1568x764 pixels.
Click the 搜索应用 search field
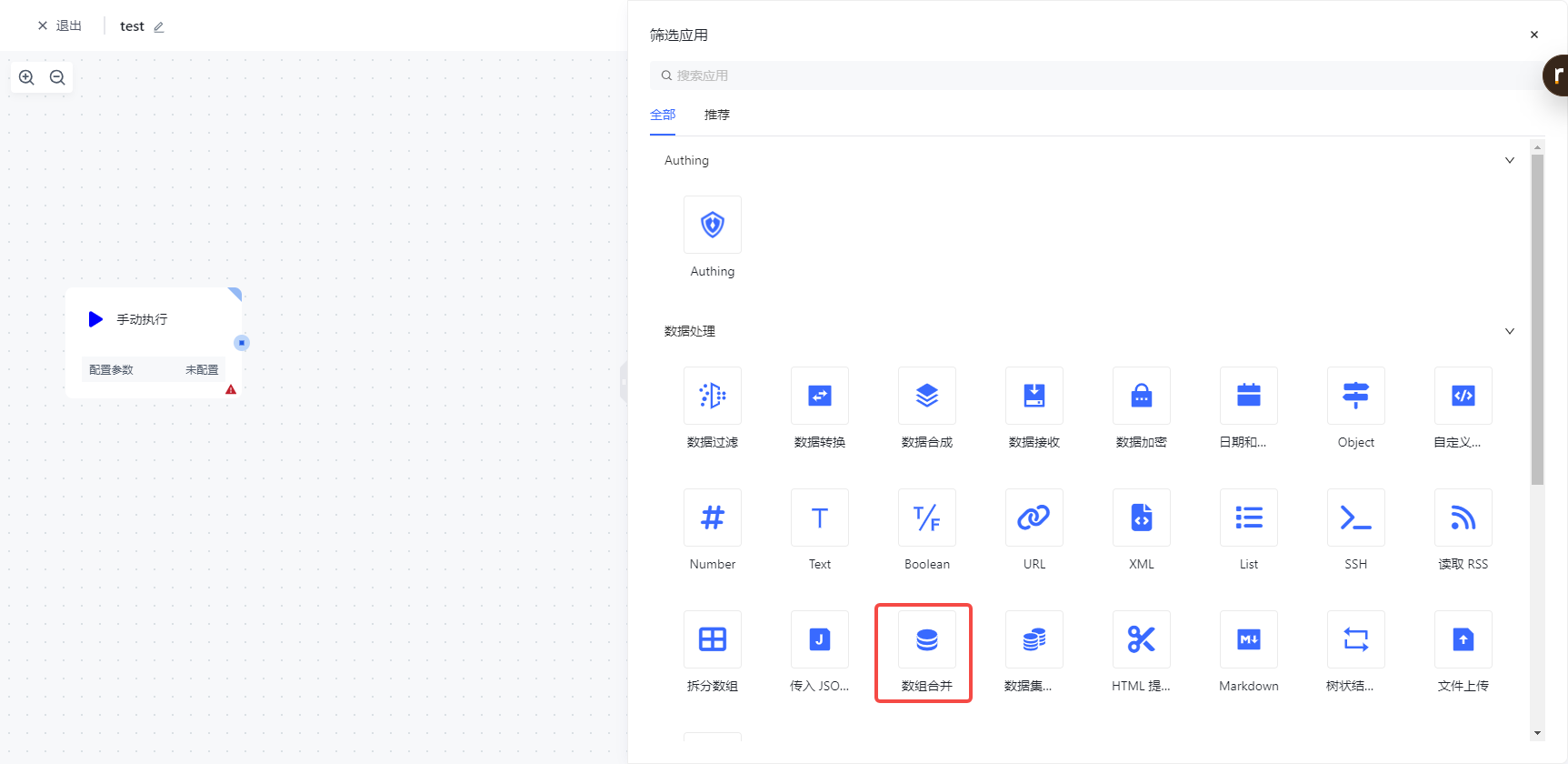click(x=1091, y=75)
